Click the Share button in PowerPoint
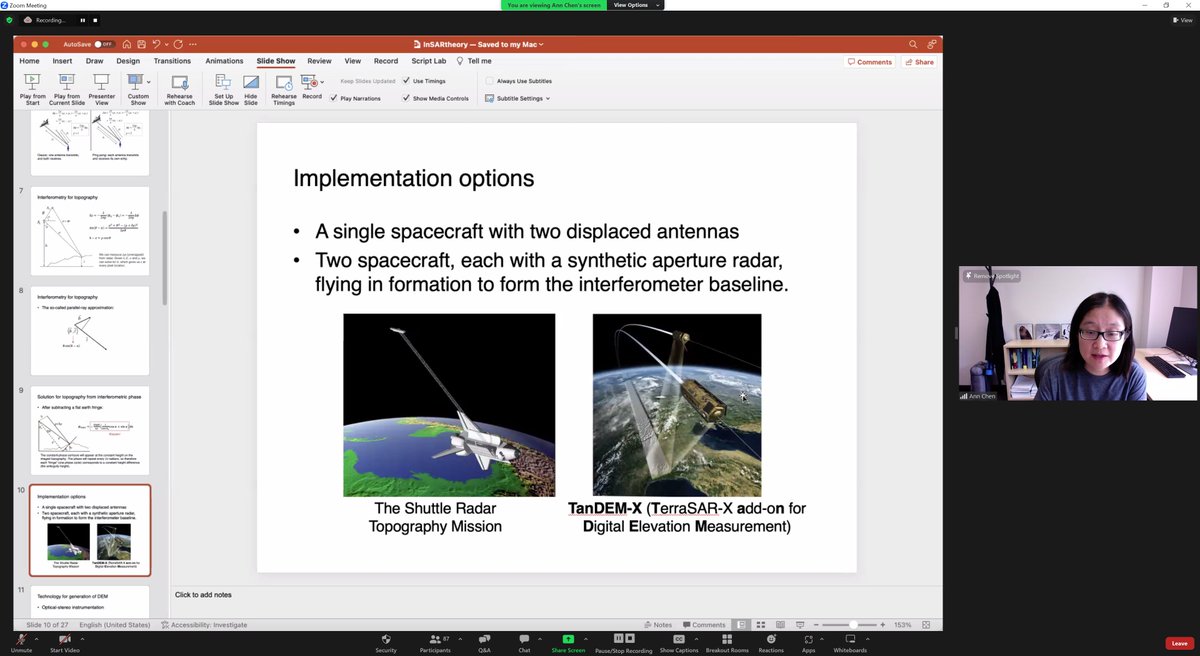The height and width of the screenshot is (656, 1200). [920, 62]
